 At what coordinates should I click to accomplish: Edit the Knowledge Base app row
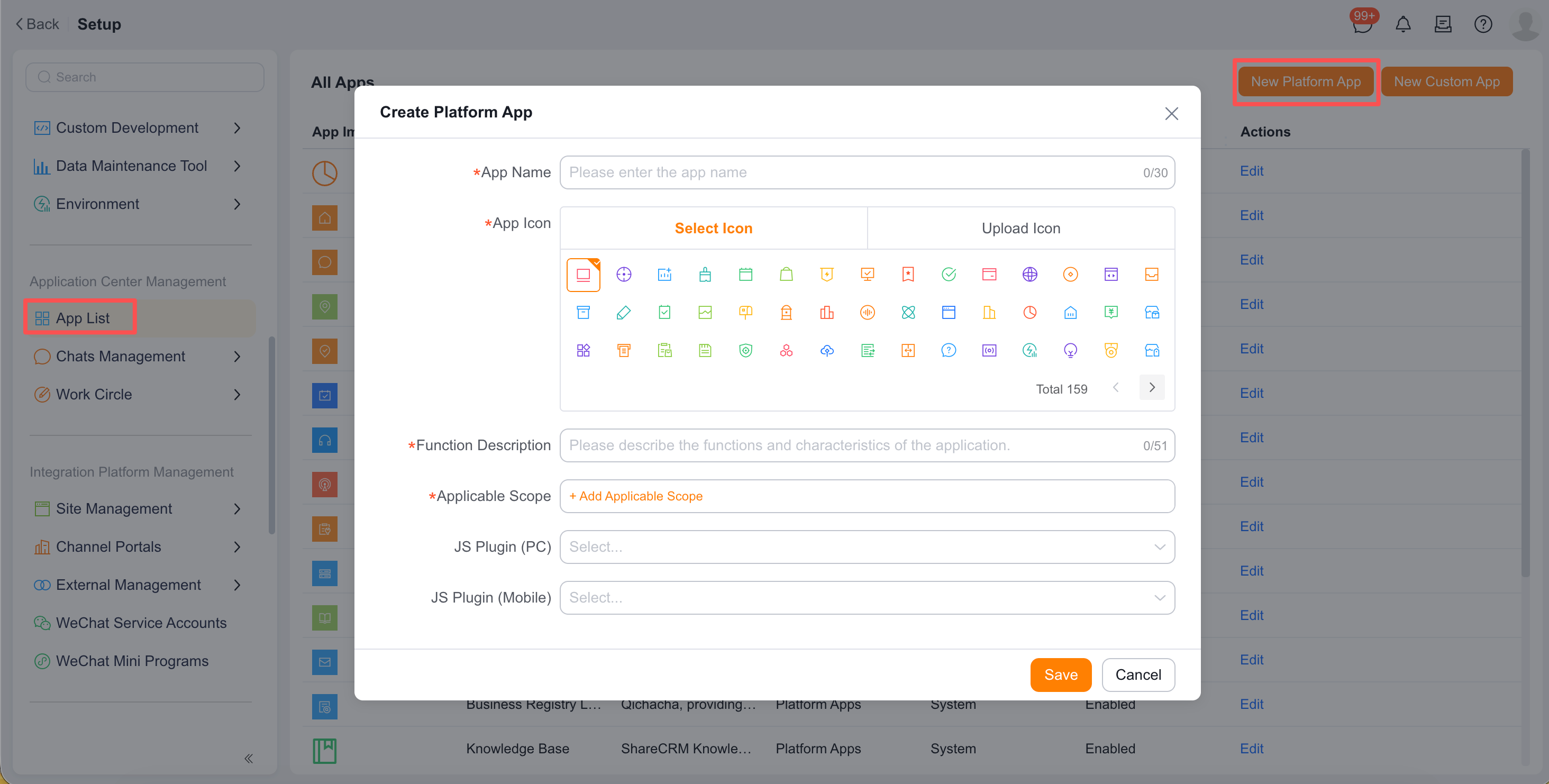(1251, 749)
